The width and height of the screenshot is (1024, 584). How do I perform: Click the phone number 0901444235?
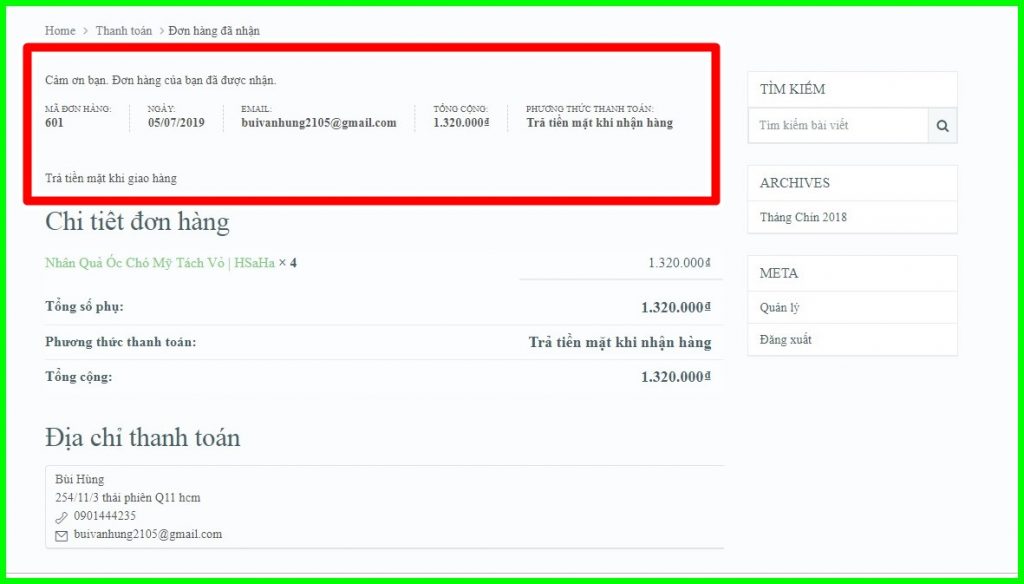105,516
